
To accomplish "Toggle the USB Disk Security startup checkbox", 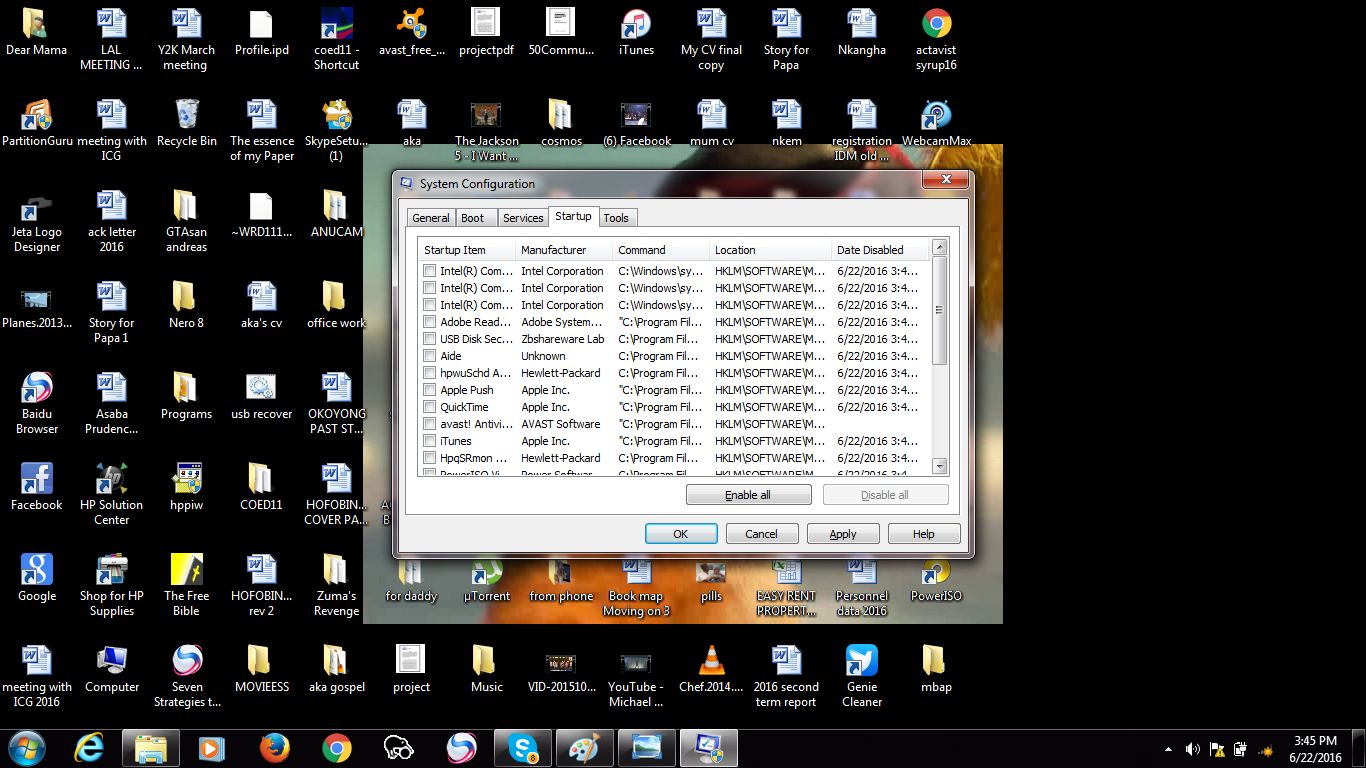I will [x=429, y=339].
